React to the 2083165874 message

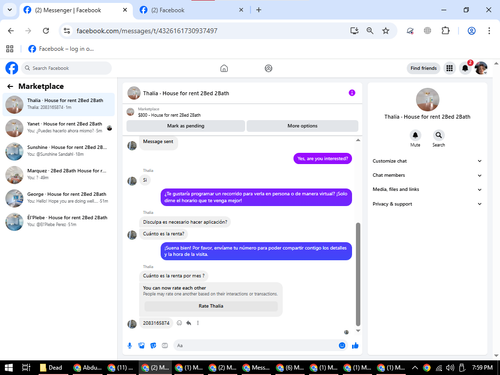tap(179, 323)
